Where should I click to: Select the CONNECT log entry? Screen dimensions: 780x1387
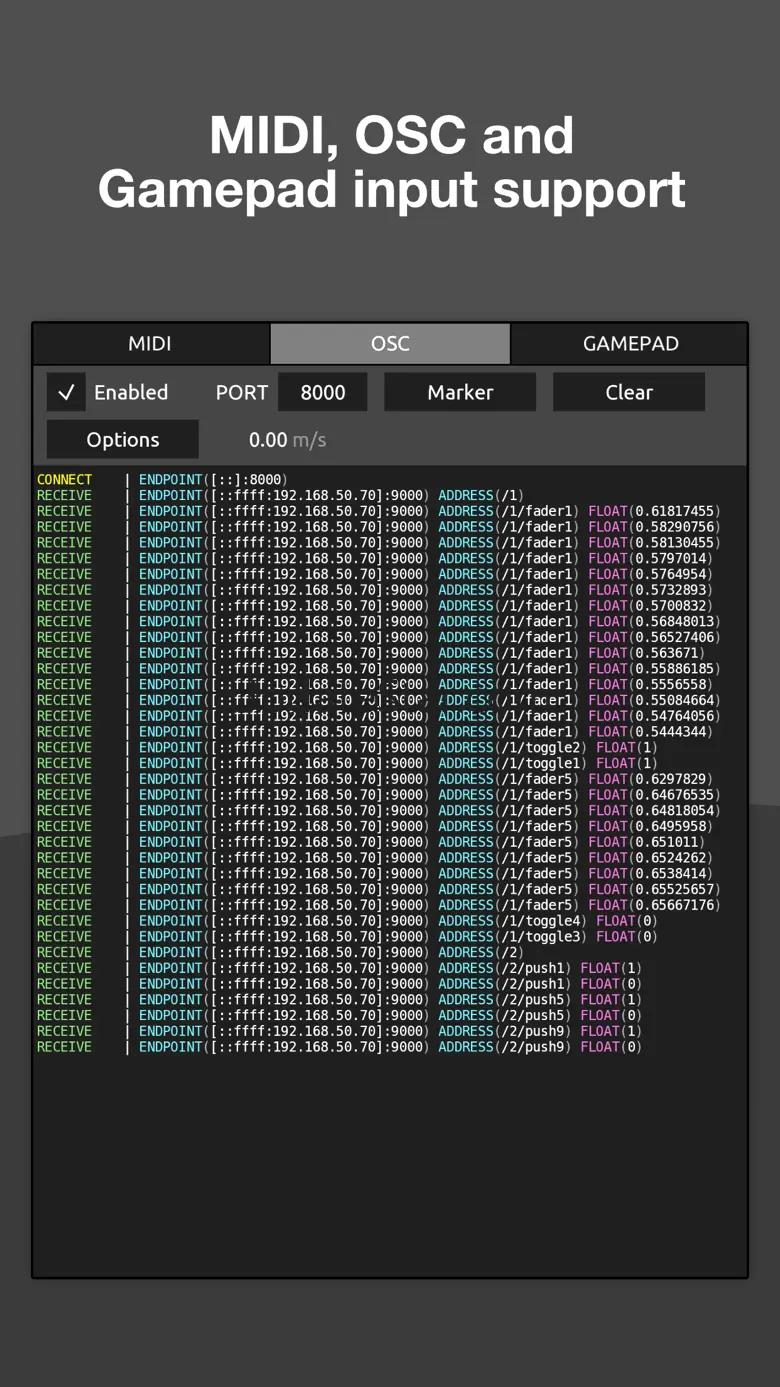pos(160,480)
